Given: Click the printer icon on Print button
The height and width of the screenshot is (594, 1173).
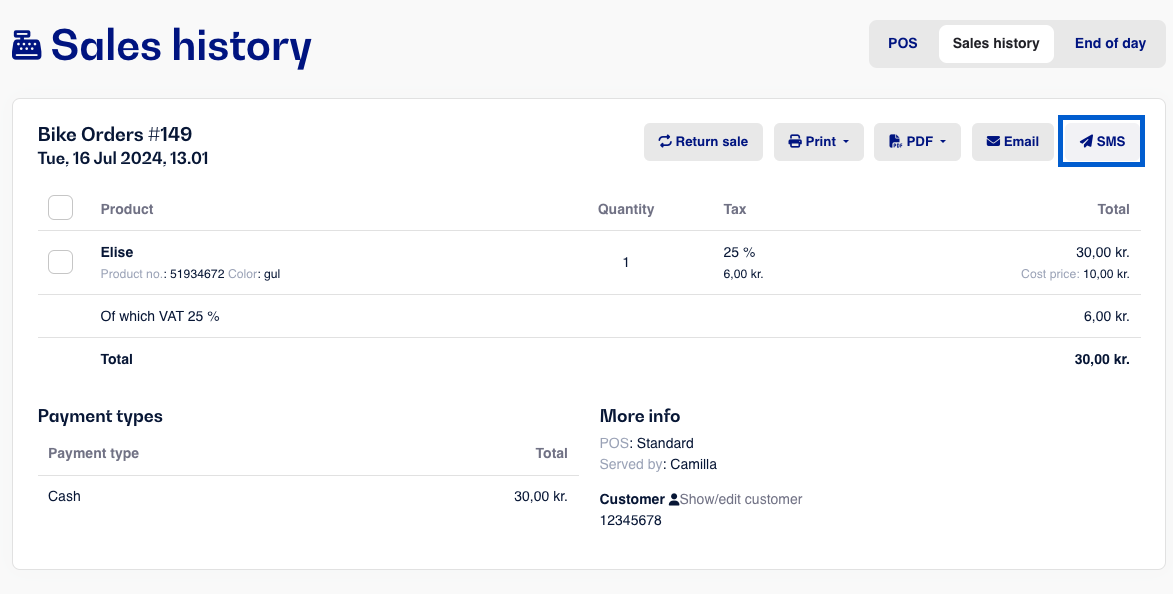Looking at the screenshot, I should pyautogui.click(x=795, y=141).
